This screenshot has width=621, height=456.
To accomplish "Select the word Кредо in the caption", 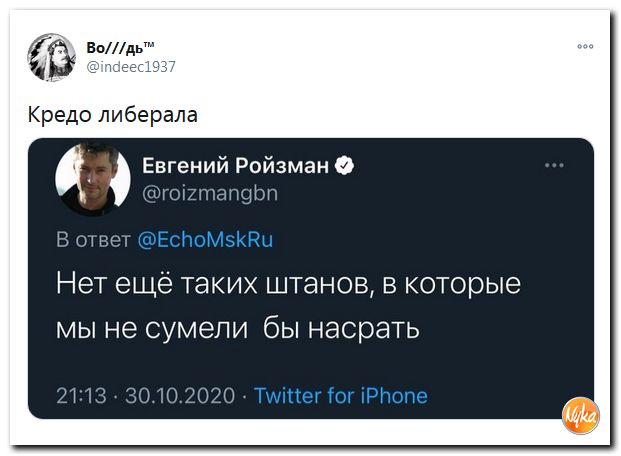I will (x=59, y=115).
